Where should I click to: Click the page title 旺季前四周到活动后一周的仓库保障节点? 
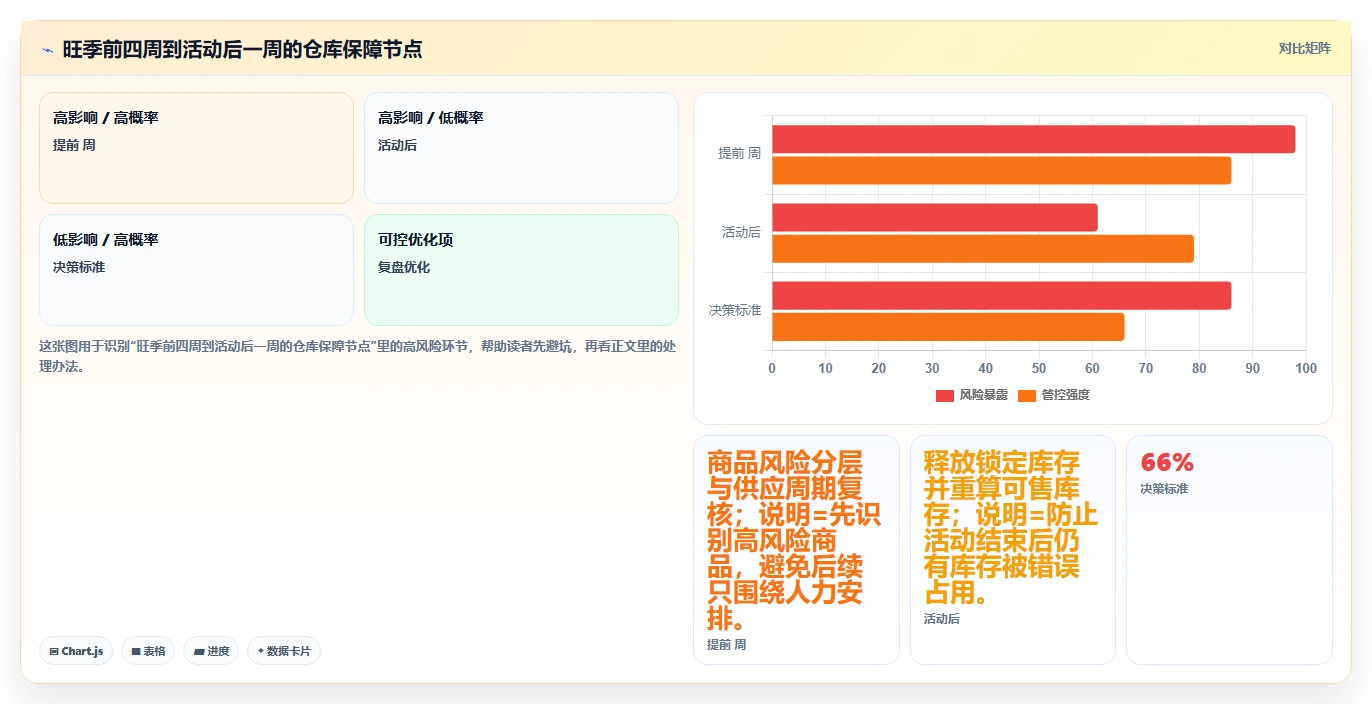242,49
